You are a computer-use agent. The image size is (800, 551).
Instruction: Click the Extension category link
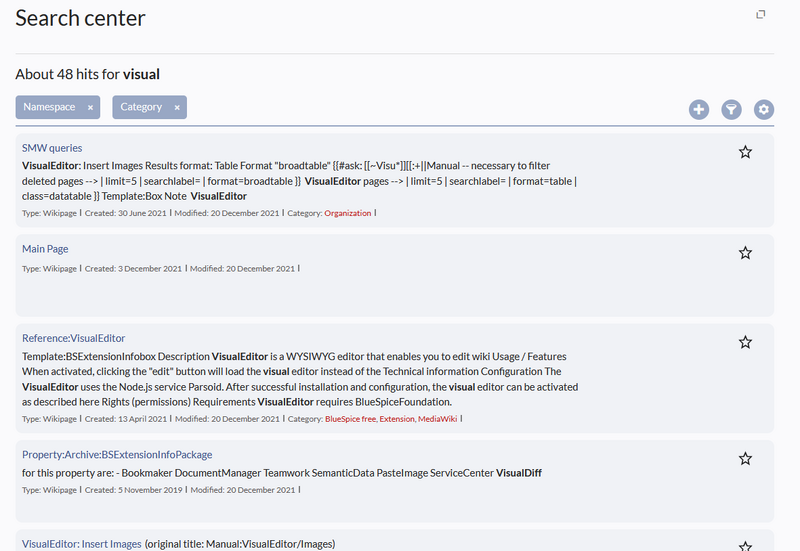pos(397,419)
